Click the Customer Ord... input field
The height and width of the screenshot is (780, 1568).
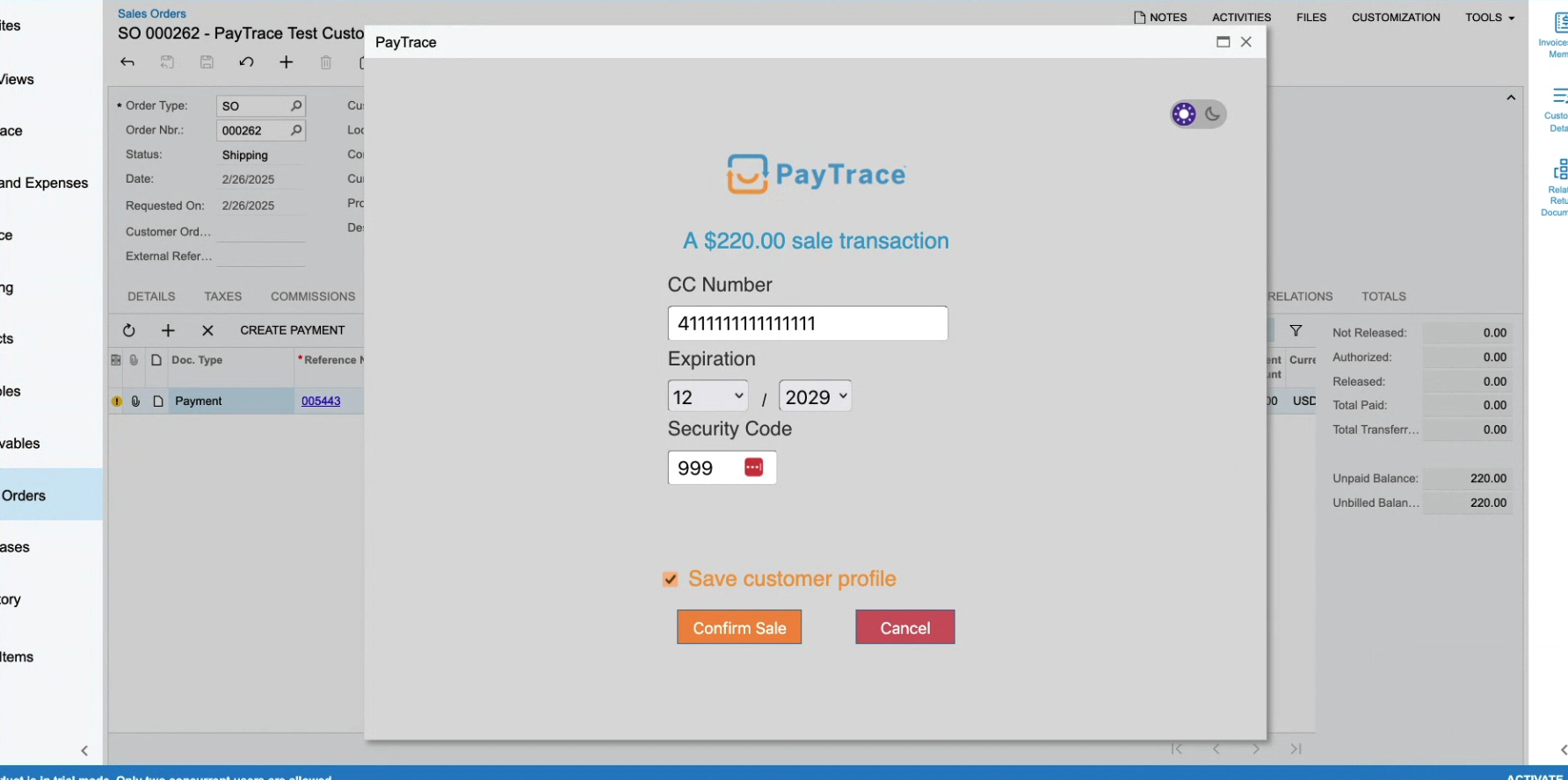click(261, 232)
